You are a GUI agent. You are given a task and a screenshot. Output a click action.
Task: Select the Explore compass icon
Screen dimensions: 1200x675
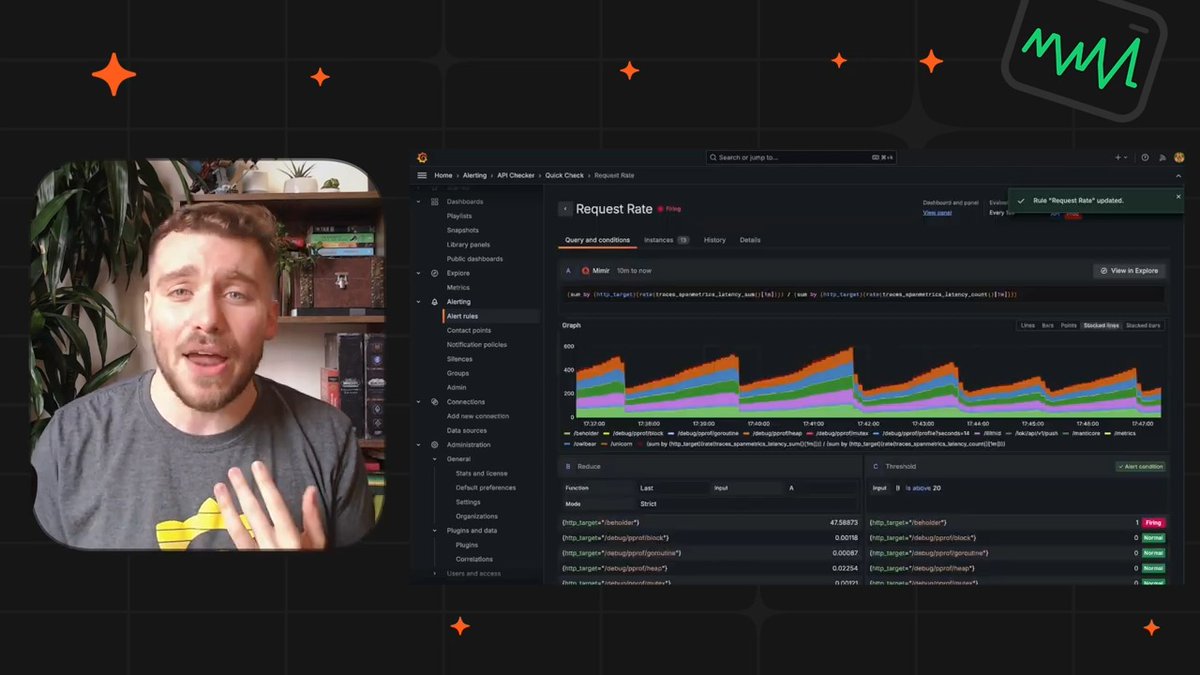click(435, 273)
